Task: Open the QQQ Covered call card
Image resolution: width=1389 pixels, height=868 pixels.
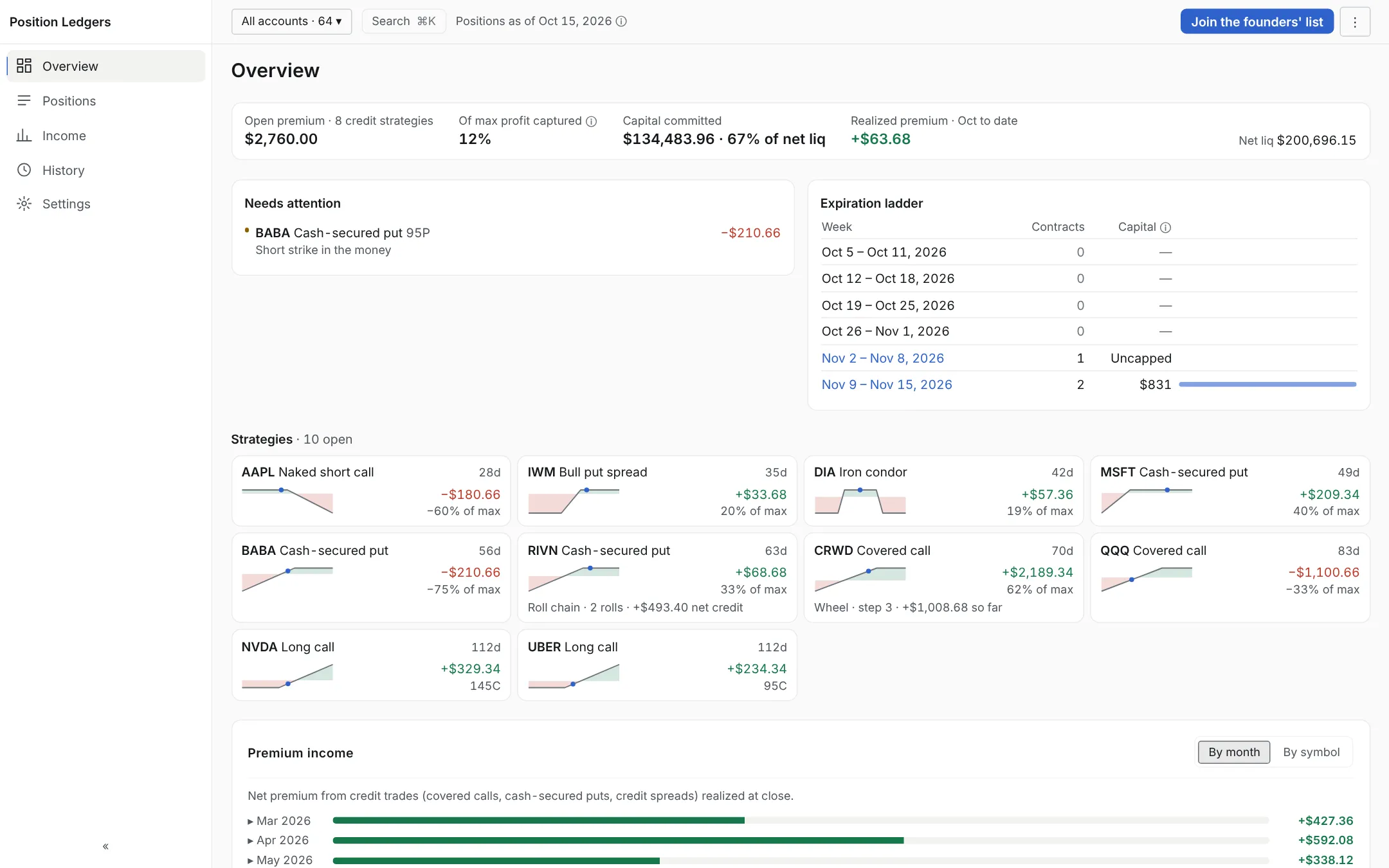Action: [x=1230, y=577]
